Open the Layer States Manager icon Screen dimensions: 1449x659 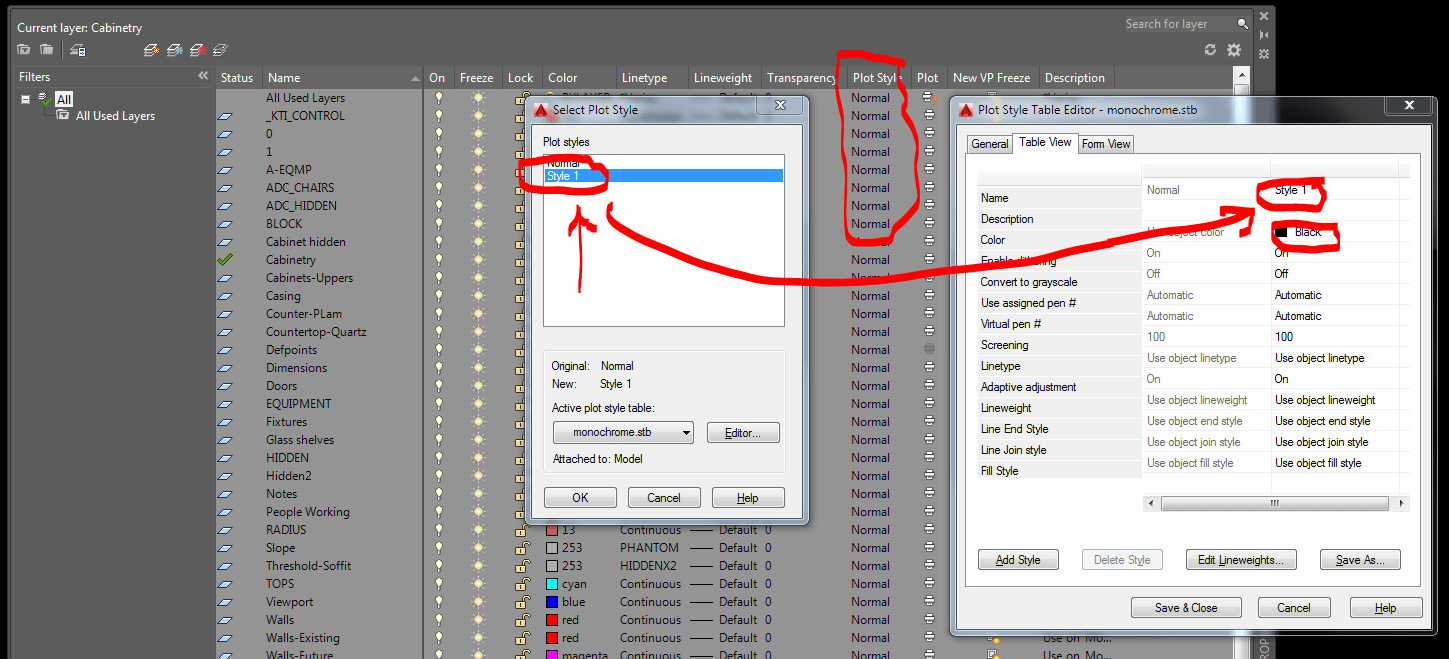(77, 50)
